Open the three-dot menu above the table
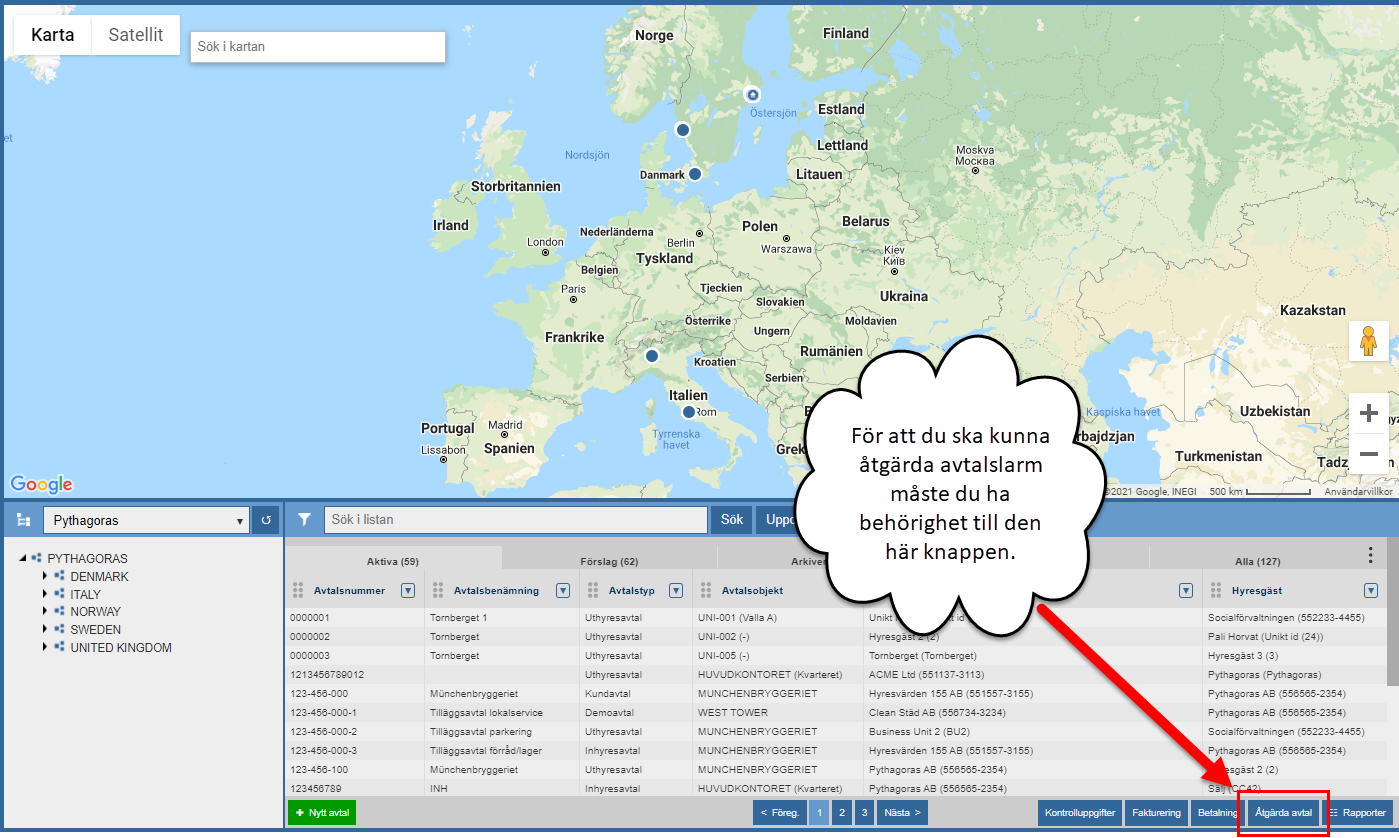 tap(1370, 556)
